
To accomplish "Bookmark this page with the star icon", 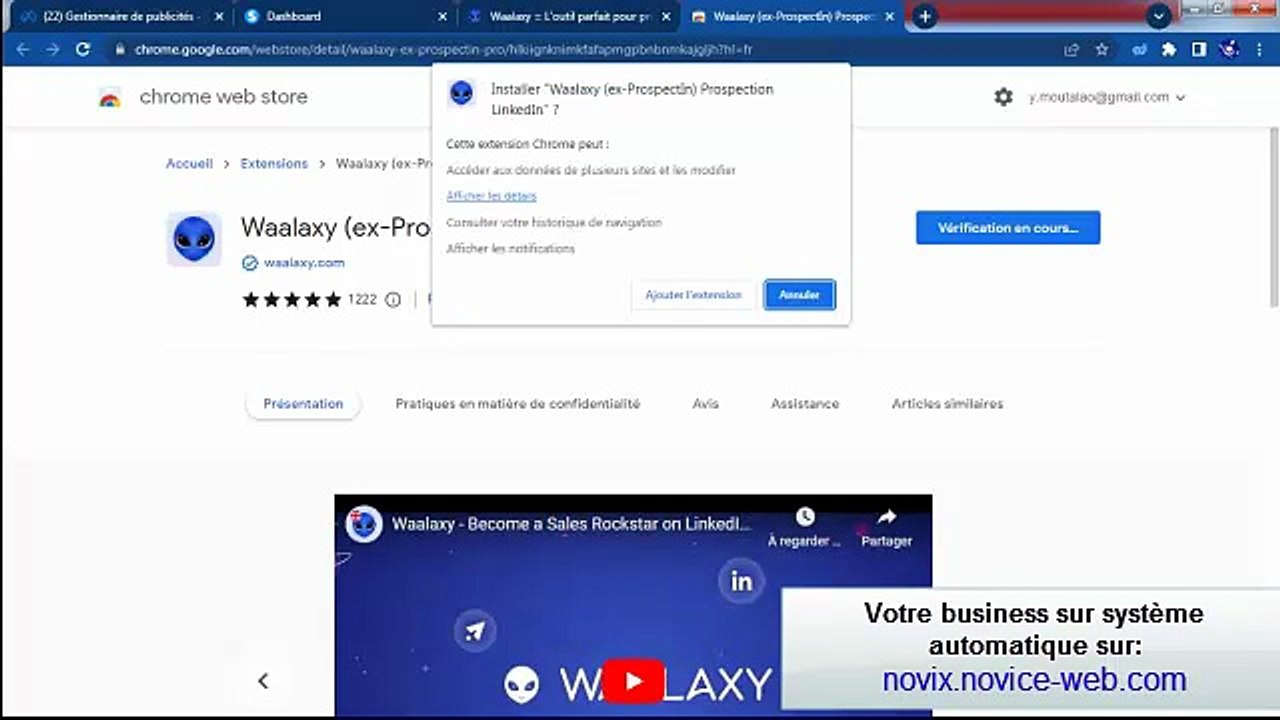I will [x=1102, y=49].
